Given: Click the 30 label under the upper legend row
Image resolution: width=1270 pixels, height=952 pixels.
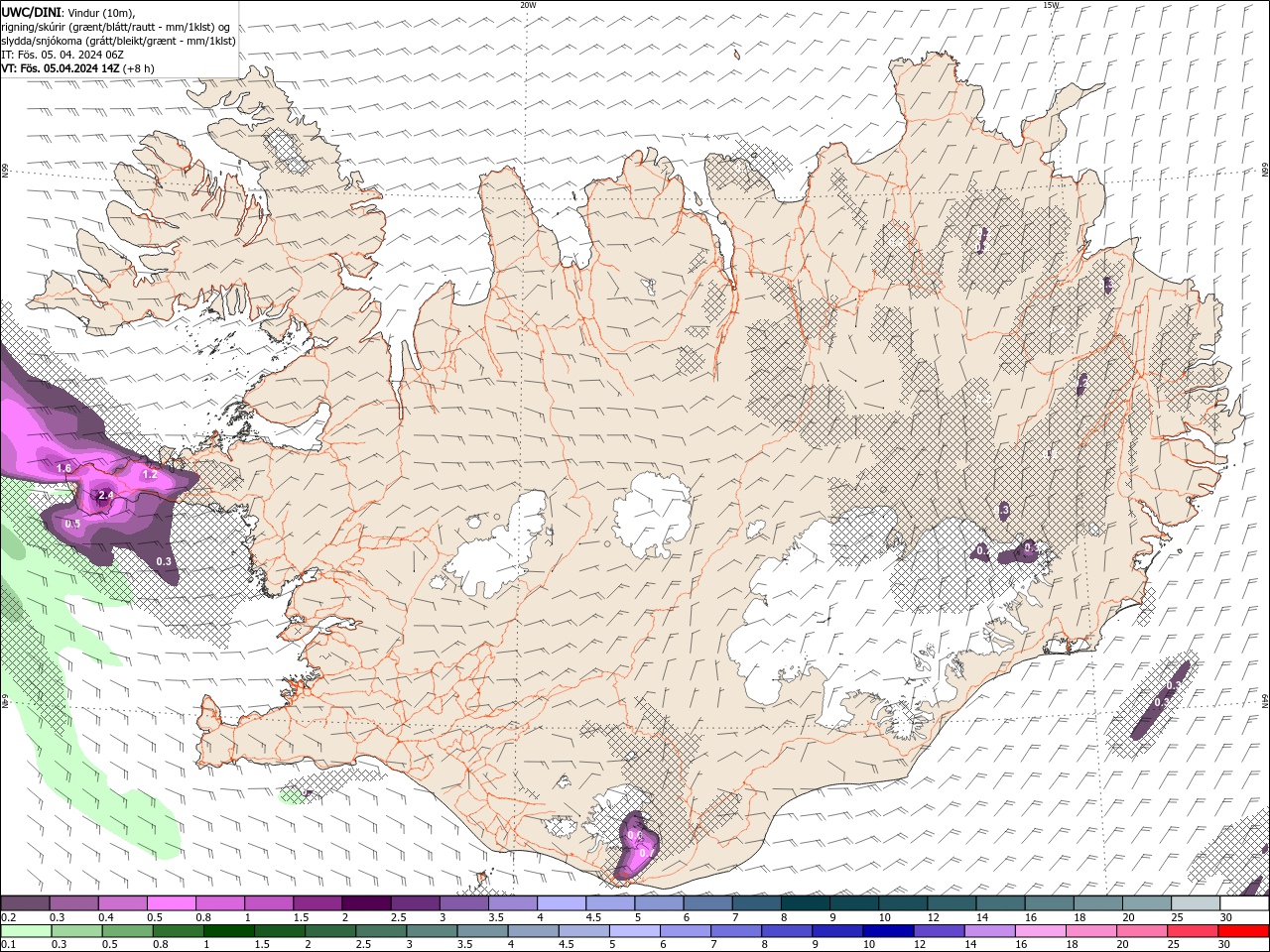Looking at the screenshot, I should point(1225,917).
